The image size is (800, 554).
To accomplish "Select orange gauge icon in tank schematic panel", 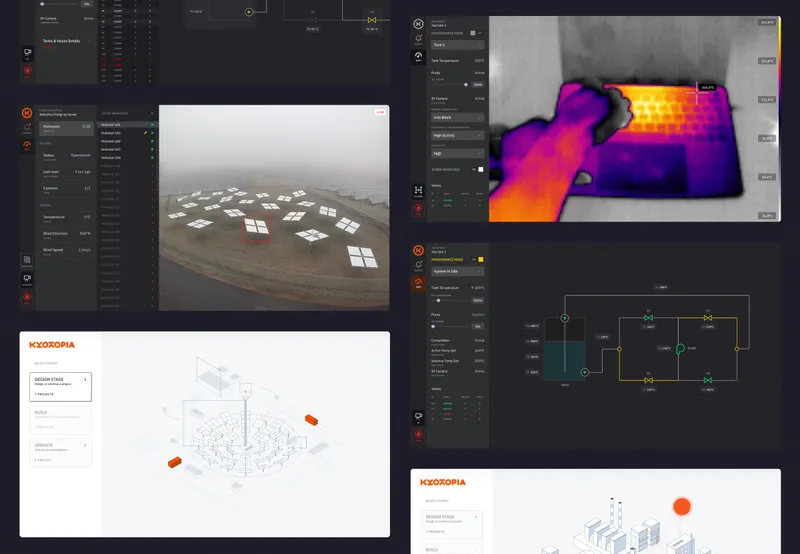I will pyautogui.click(x=418, y=283).
